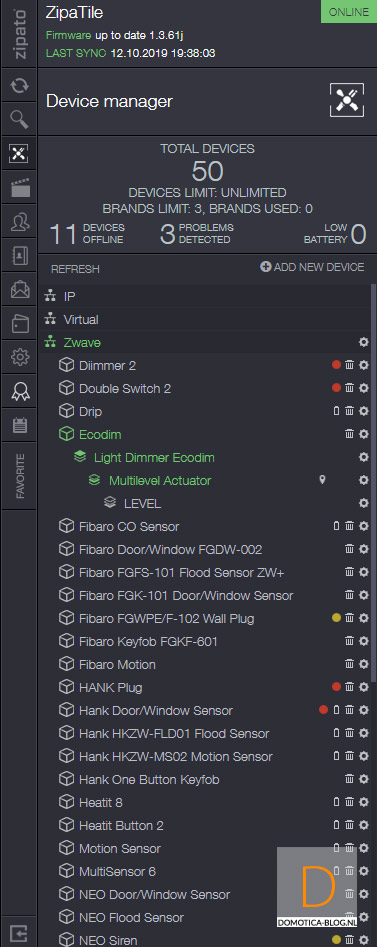Open settings gear for LEVEL attribute

click(364, 503)
